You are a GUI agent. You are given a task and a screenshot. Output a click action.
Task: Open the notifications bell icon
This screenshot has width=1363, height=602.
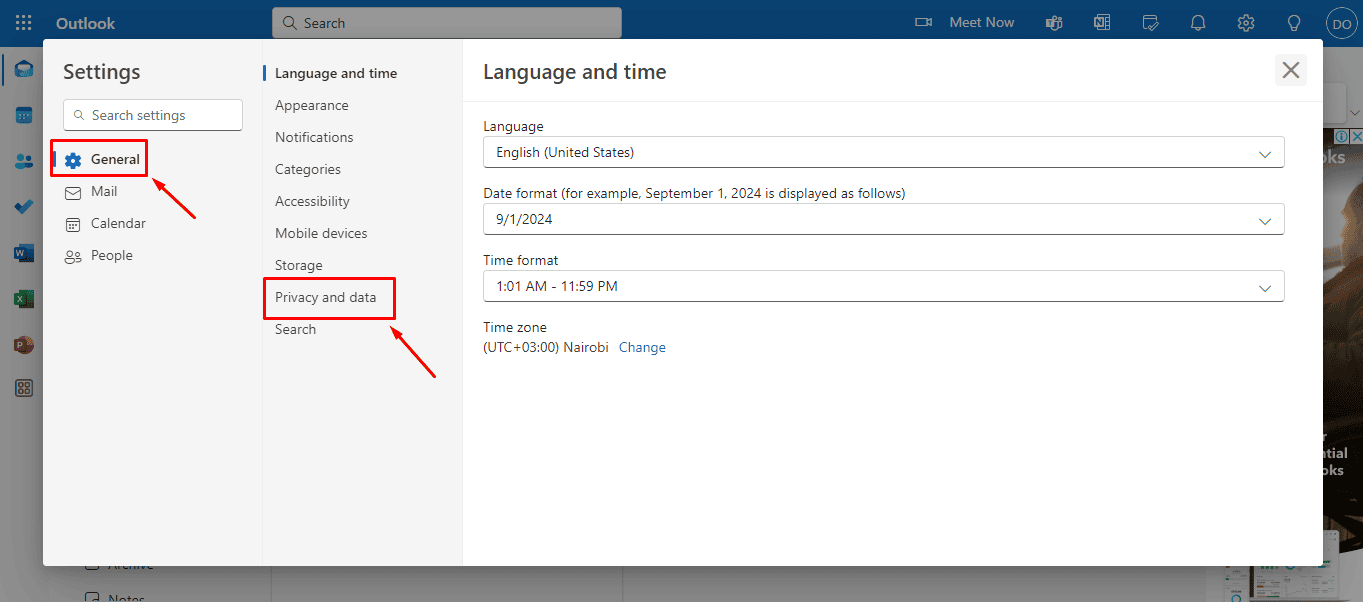point(1198,22)
